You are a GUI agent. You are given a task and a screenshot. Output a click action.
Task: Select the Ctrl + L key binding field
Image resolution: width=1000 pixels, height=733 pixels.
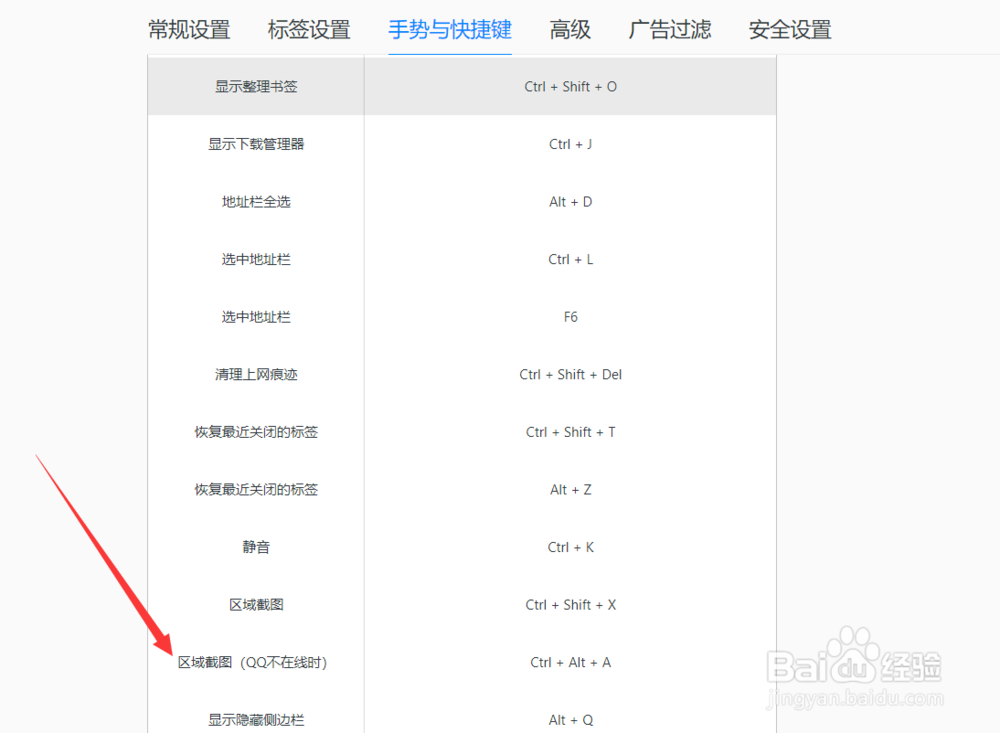coord(570,259)
